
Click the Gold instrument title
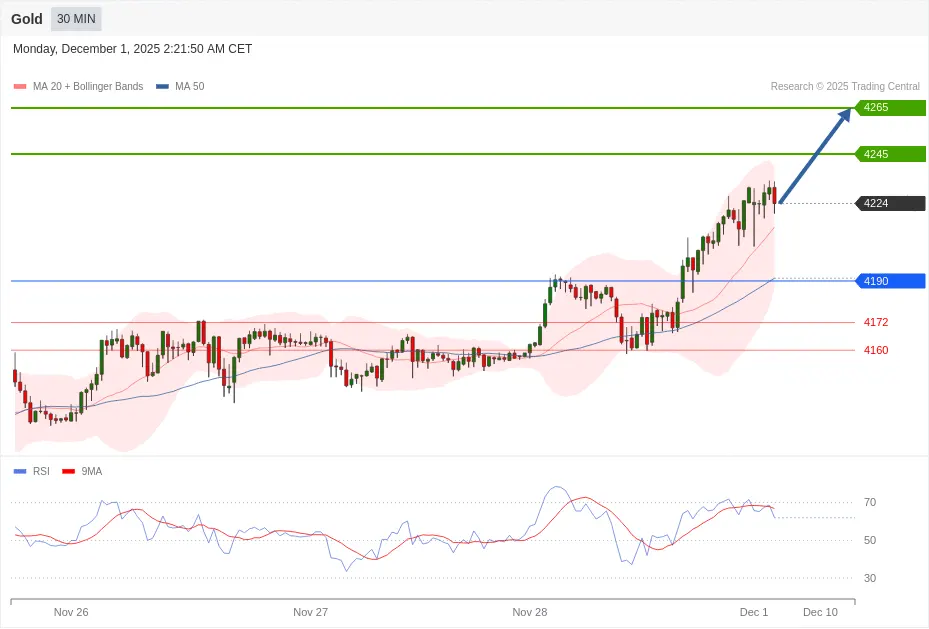pyautogui.click(x=27, y=19)
